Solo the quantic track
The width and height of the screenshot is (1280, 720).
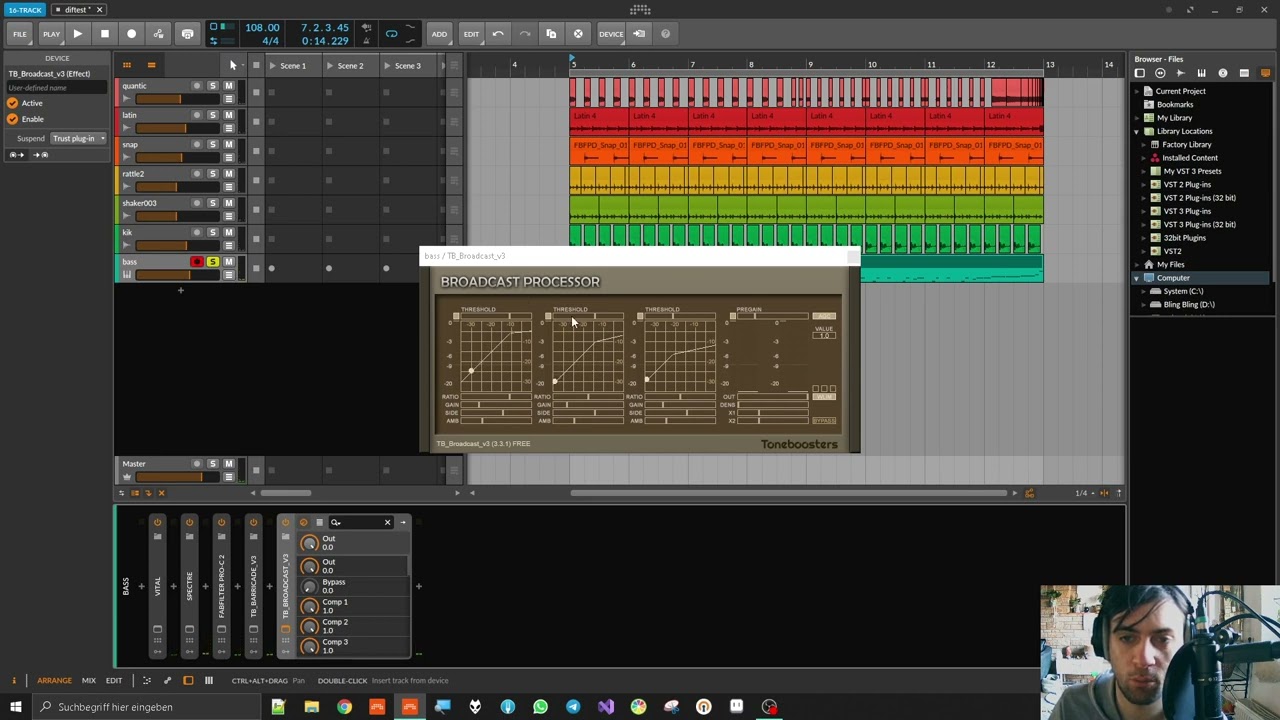[x=212, y=86]
